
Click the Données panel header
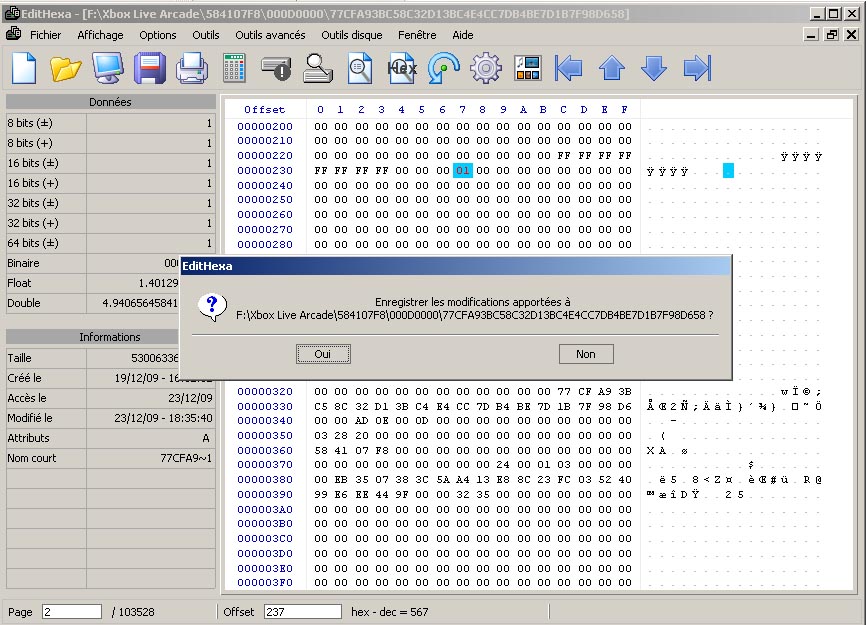point(111,102)
